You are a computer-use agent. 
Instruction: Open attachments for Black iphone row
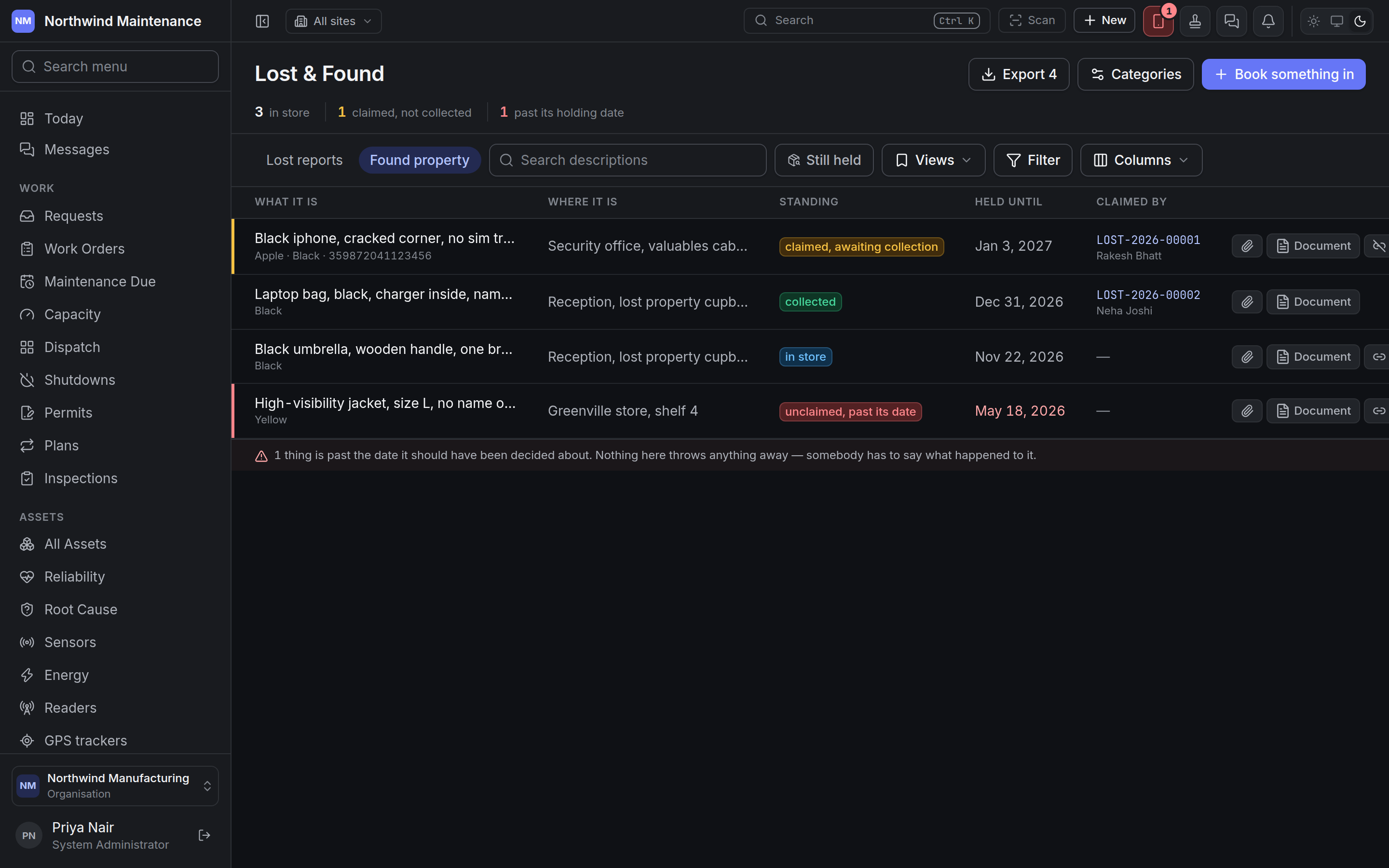[1247, 246]
